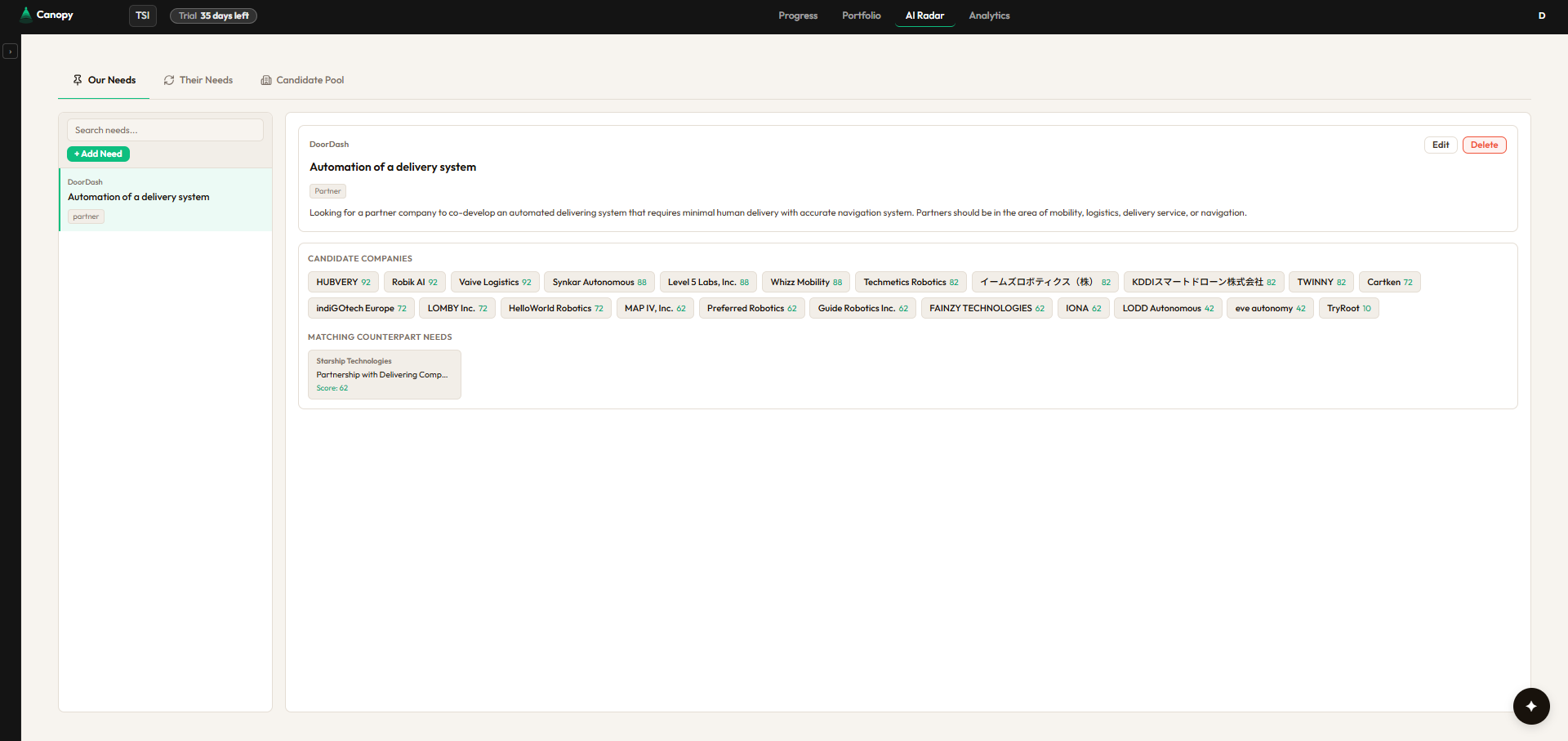
Task: Open the user avatar D menu
Action: coord(1542,16)
